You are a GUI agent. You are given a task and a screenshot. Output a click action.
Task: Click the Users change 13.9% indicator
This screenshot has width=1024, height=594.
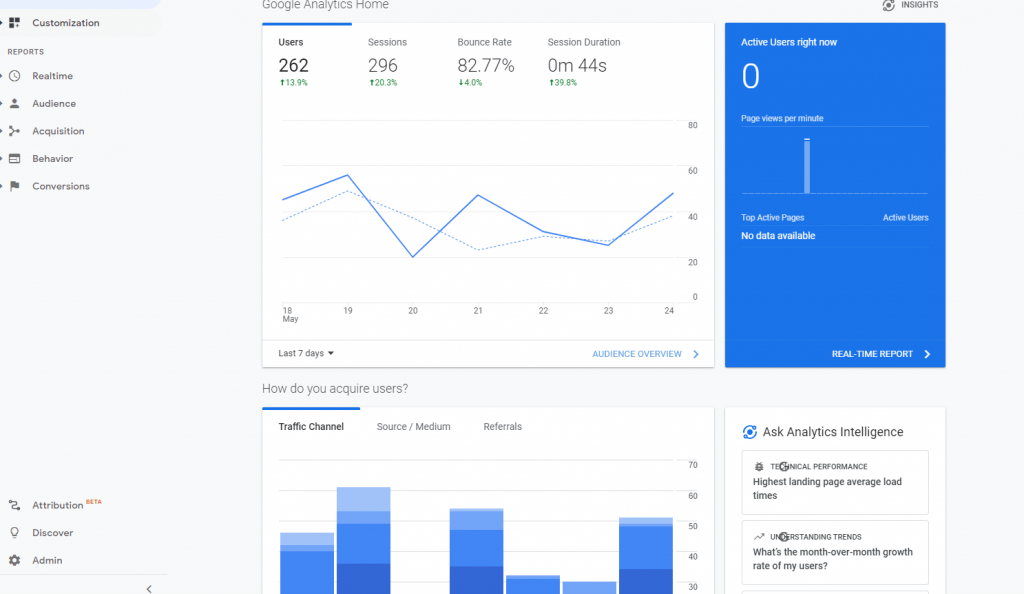pyautogui.click(x=294, y=83)
